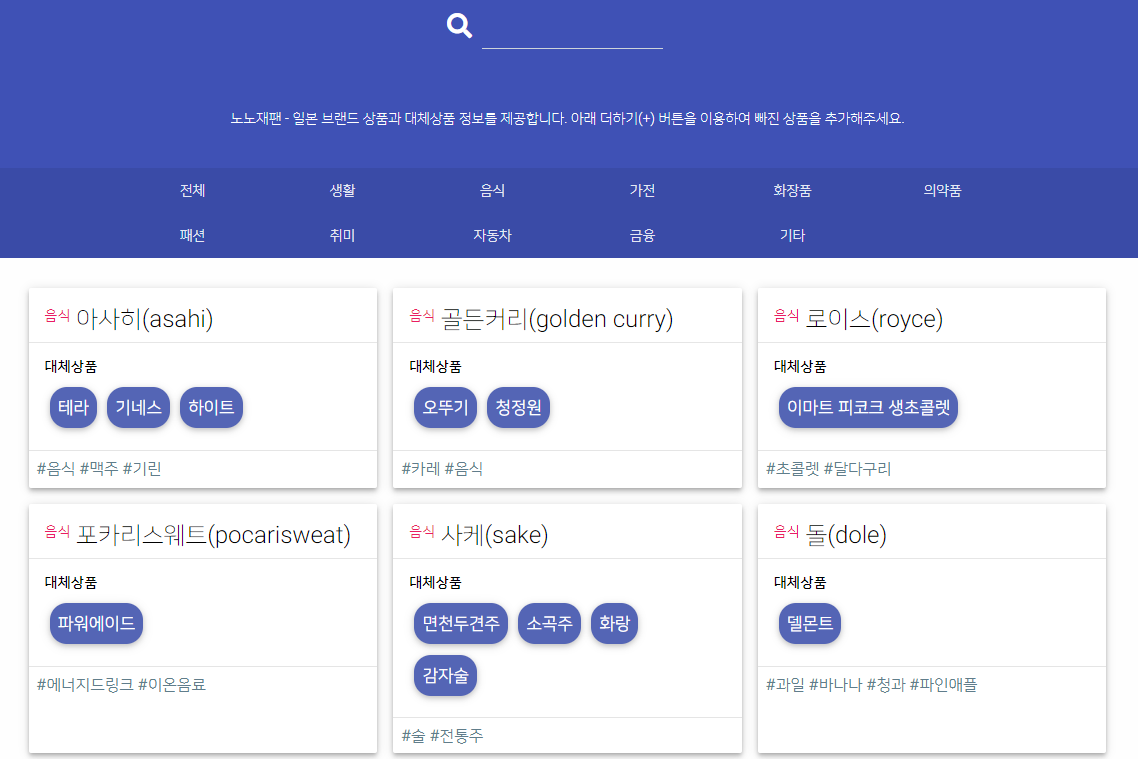Open the 아사히(asahi) card title
1138x759 pixels.
[144, 319]
